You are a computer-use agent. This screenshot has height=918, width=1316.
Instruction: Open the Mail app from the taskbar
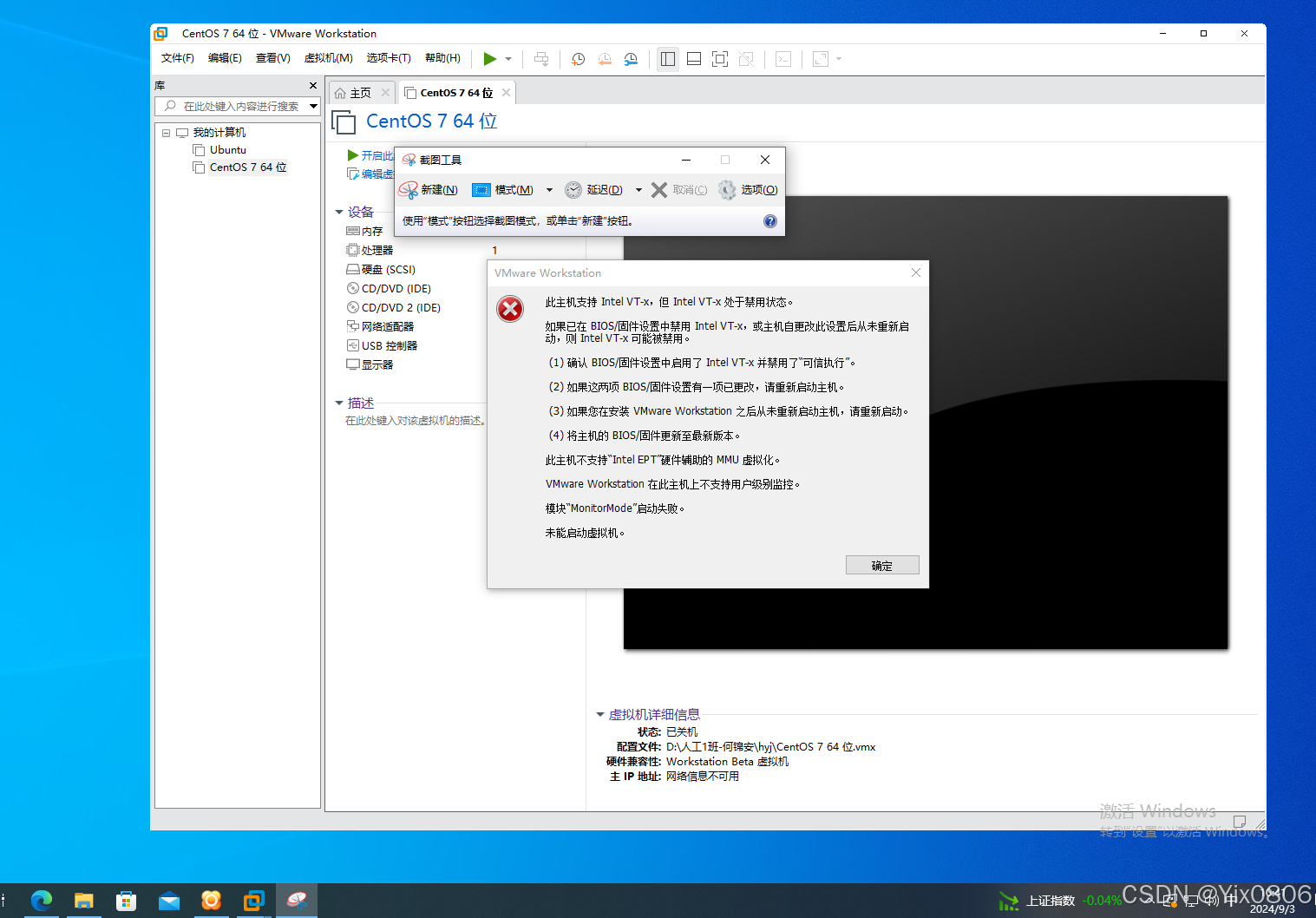pos(168,901)
